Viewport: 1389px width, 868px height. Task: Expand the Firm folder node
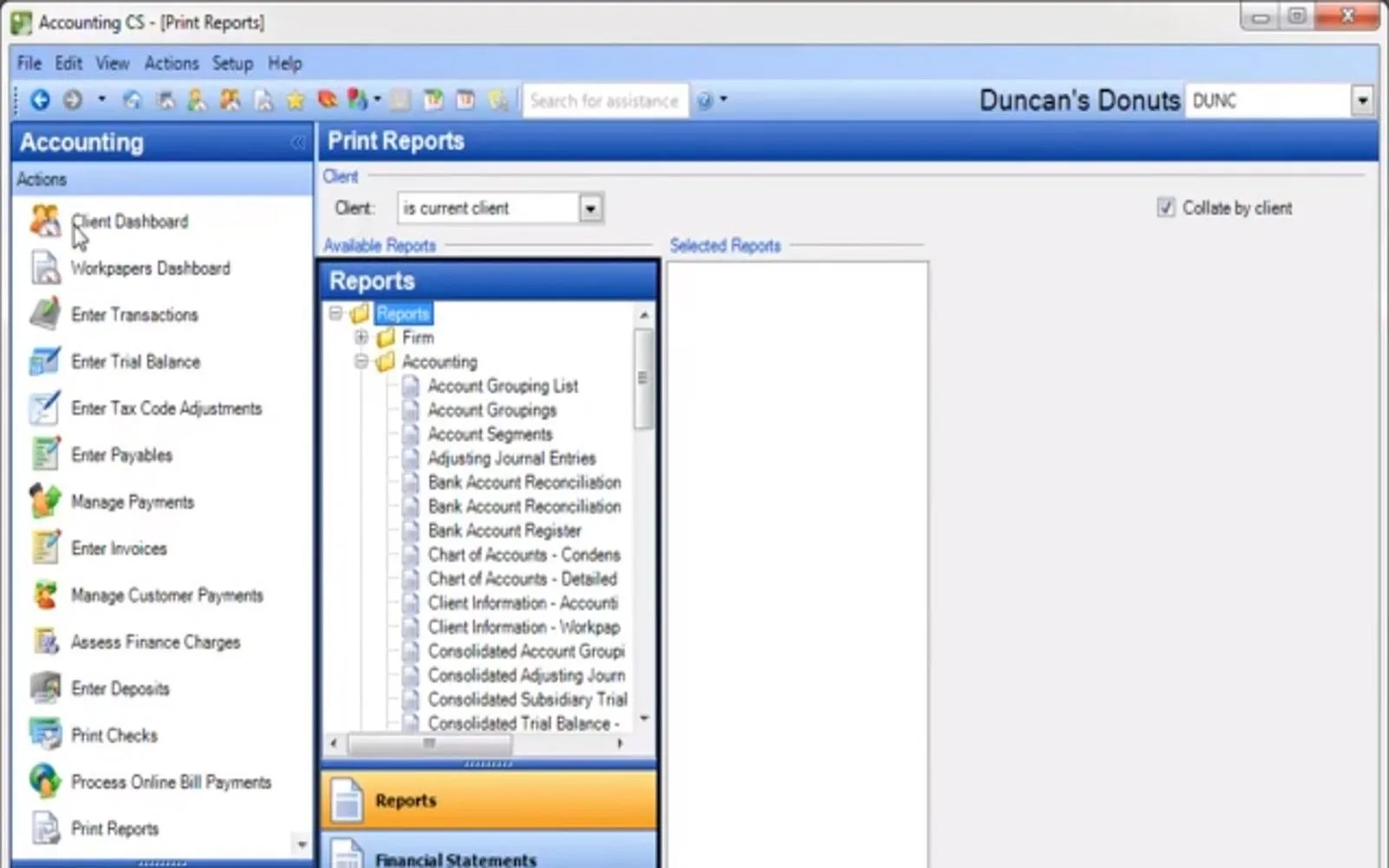362,338
